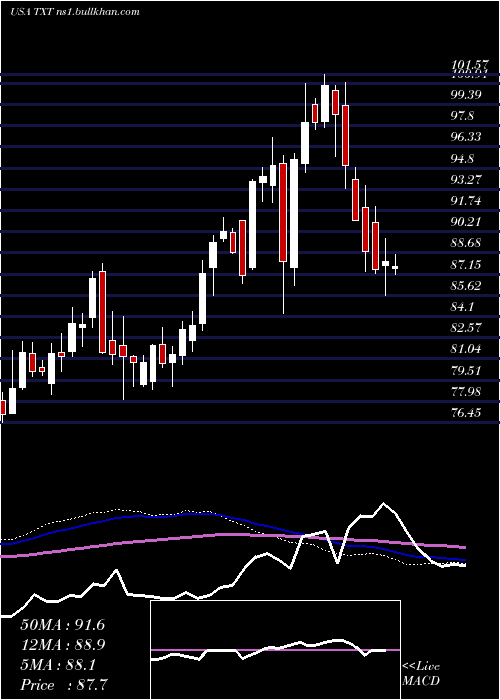Click the 88.68 price axis label
500x700 pixels.
[x=466, y=243]
